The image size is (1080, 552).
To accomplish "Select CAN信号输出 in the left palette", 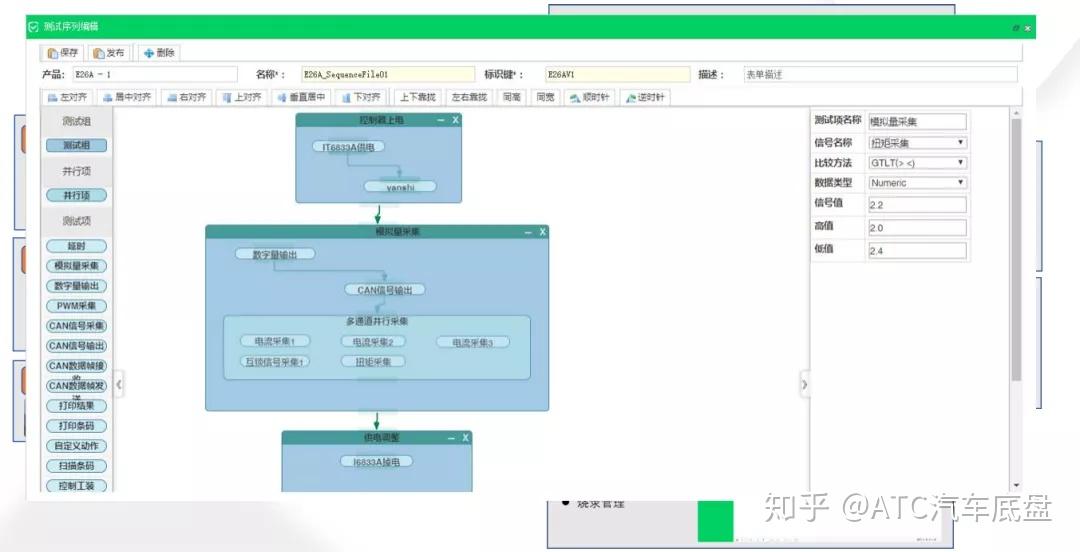I will 76,346.
